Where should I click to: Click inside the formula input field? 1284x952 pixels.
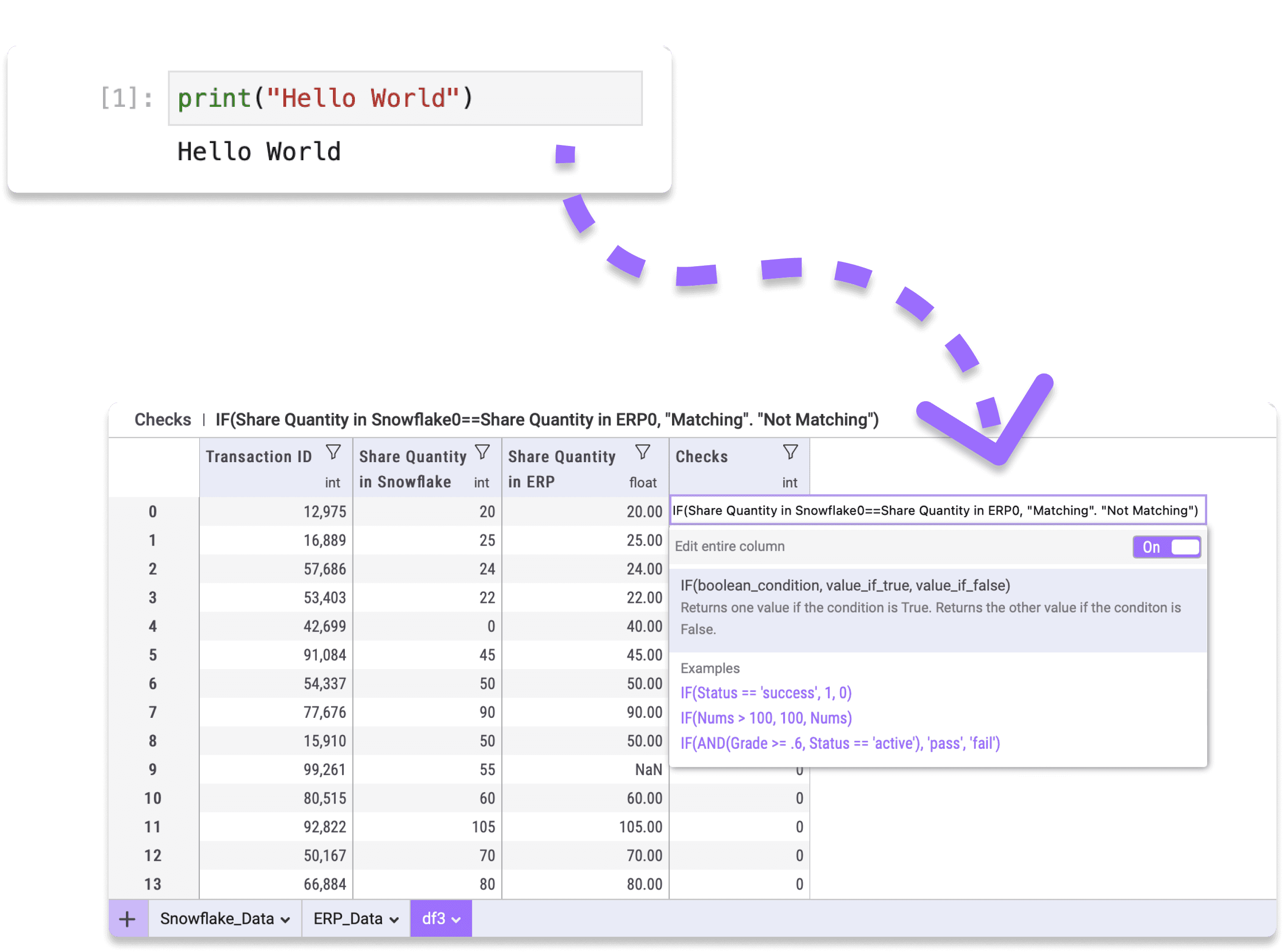(933, 510)
